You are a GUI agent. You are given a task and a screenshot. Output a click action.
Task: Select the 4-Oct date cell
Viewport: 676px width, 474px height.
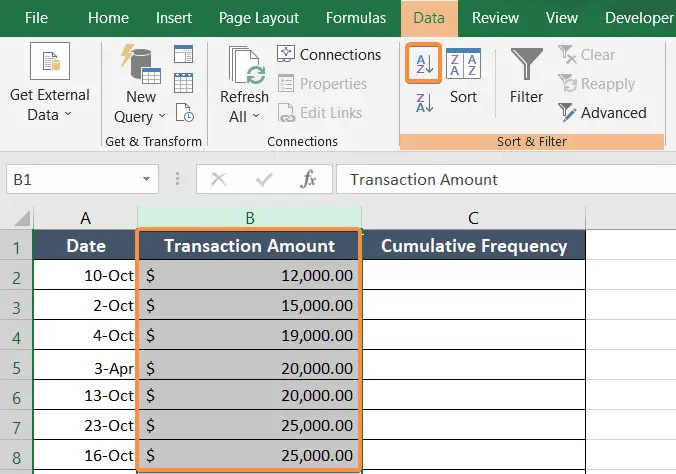coord(85,335)
